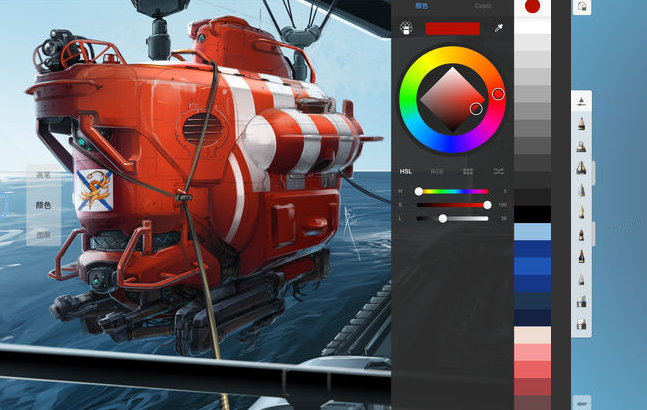Pick the darkest navy swatch
Screen dimensions: 647x410
point(532,318)
